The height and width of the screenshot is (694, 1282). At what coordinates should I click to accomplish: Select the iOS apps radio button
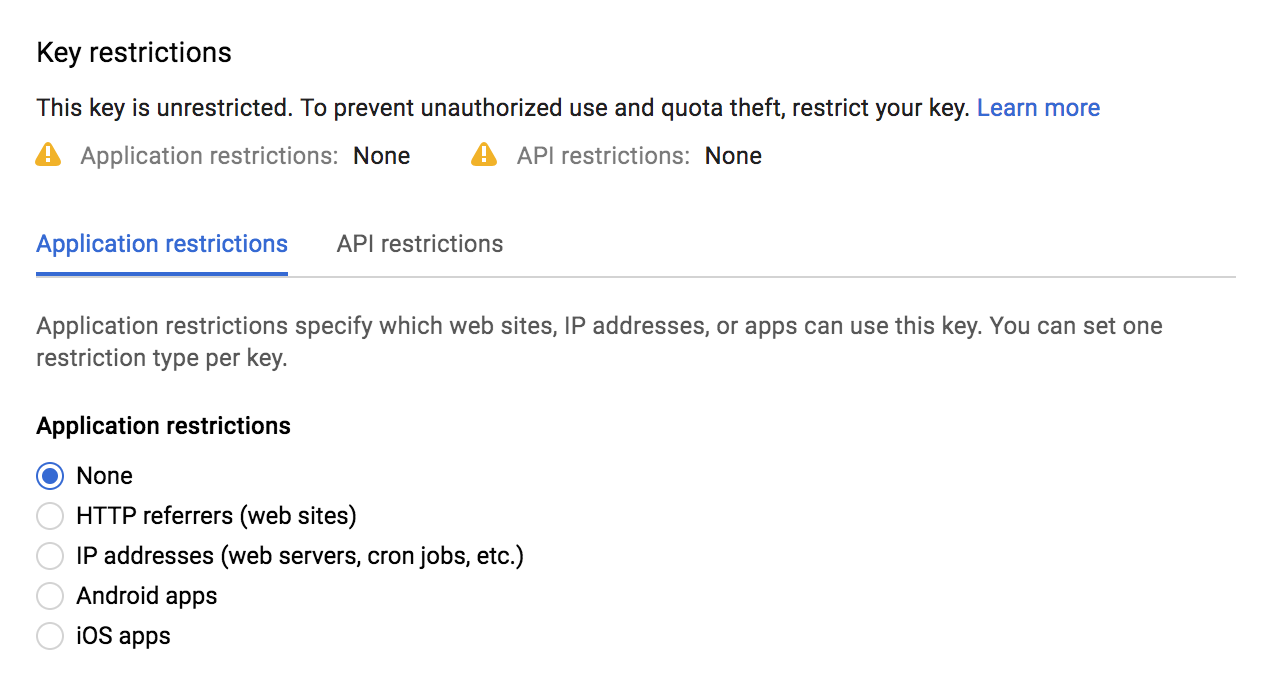point(50,636)
